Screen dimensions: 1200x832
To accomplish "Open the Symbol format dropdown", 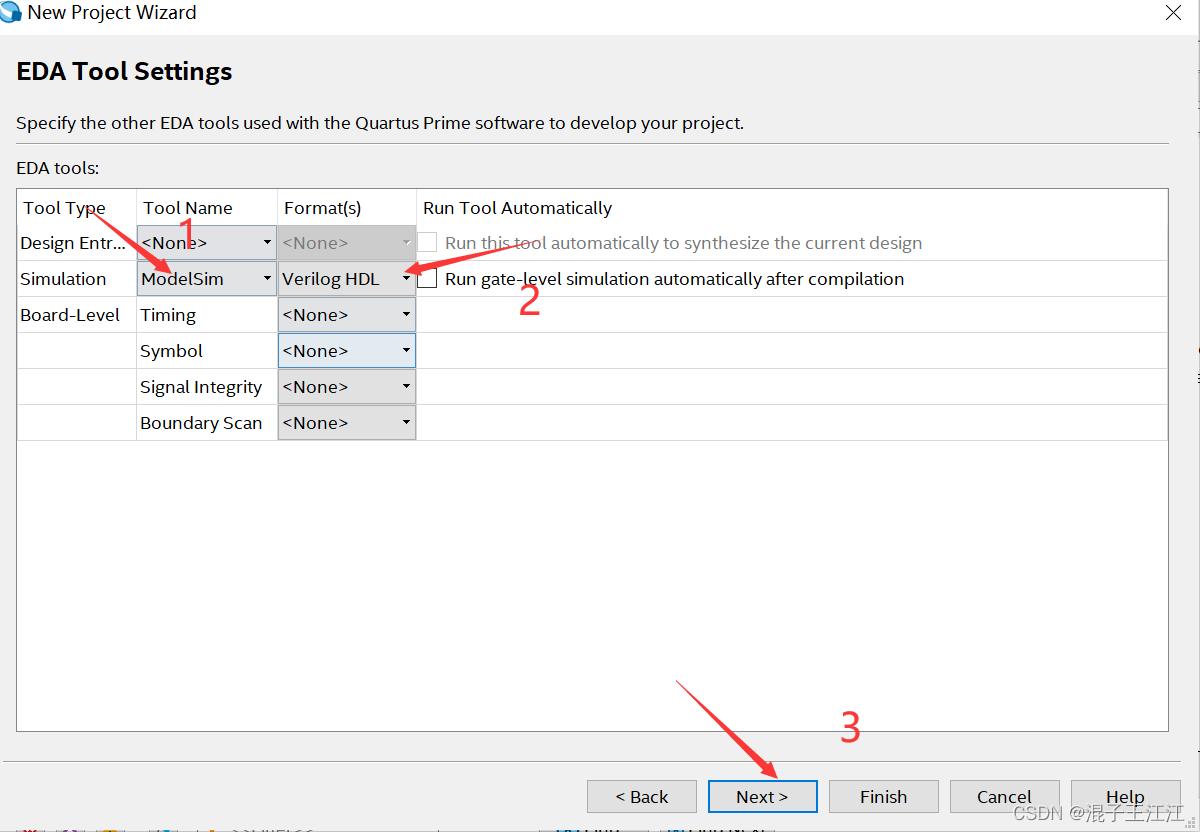I will click(347, 351).
